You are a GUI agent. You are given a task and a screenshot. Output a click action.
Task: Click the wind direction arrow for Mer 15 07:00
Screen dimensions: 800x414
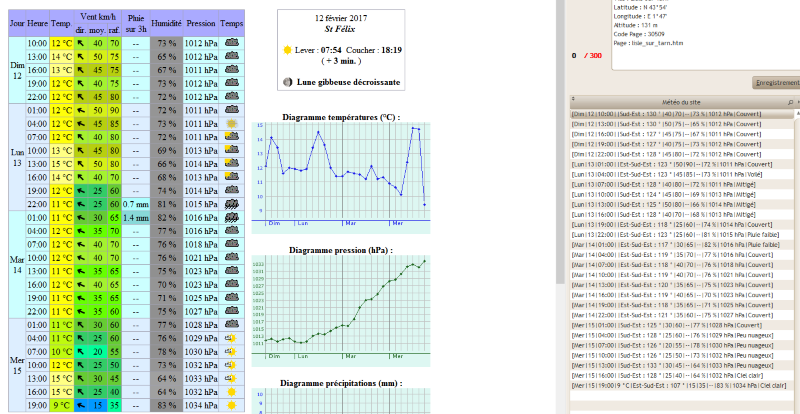[81, 351]
